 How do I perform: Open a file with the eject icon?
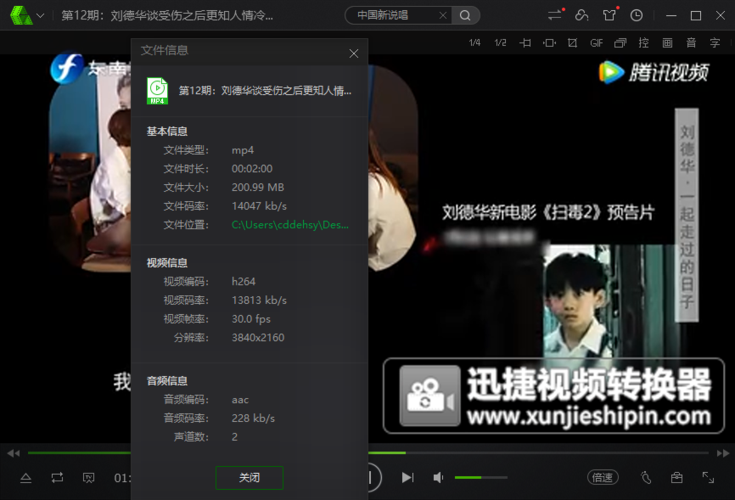coord(26,478)
